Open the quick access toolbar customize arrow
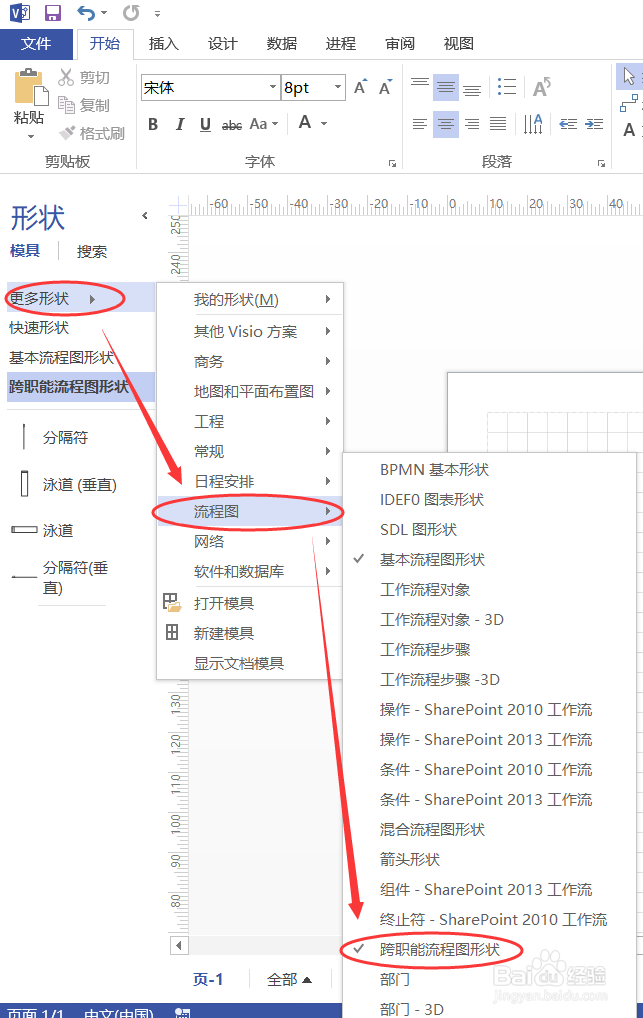Viewport: 643px width, 1018px height. [x=157, y=14]
